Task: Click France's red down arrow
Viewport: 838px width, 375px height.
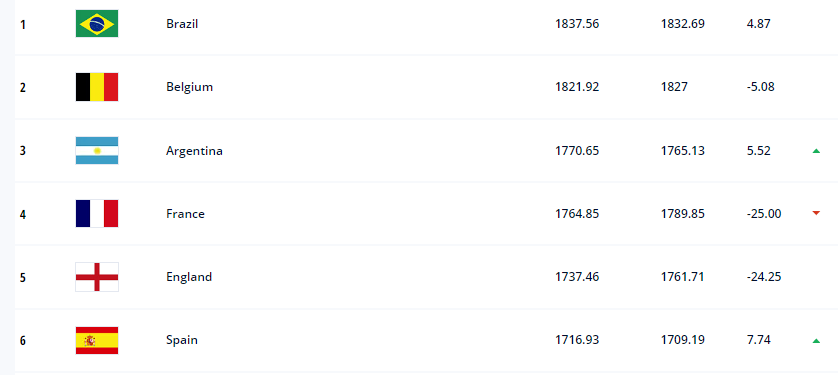Action: [x=816, y=213]
